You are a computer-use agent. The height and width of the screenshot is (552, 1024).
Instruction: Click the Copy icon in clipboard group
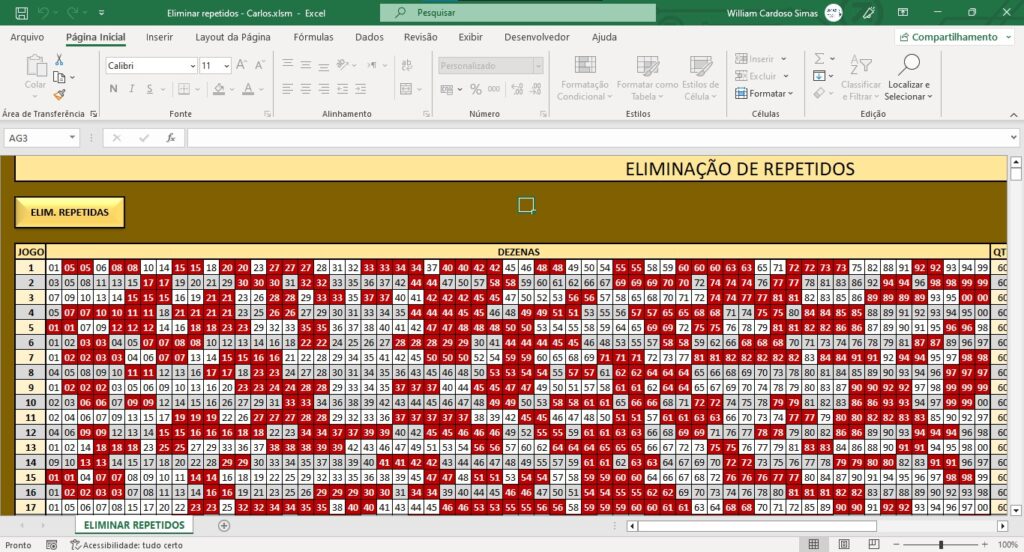point(59,77)
